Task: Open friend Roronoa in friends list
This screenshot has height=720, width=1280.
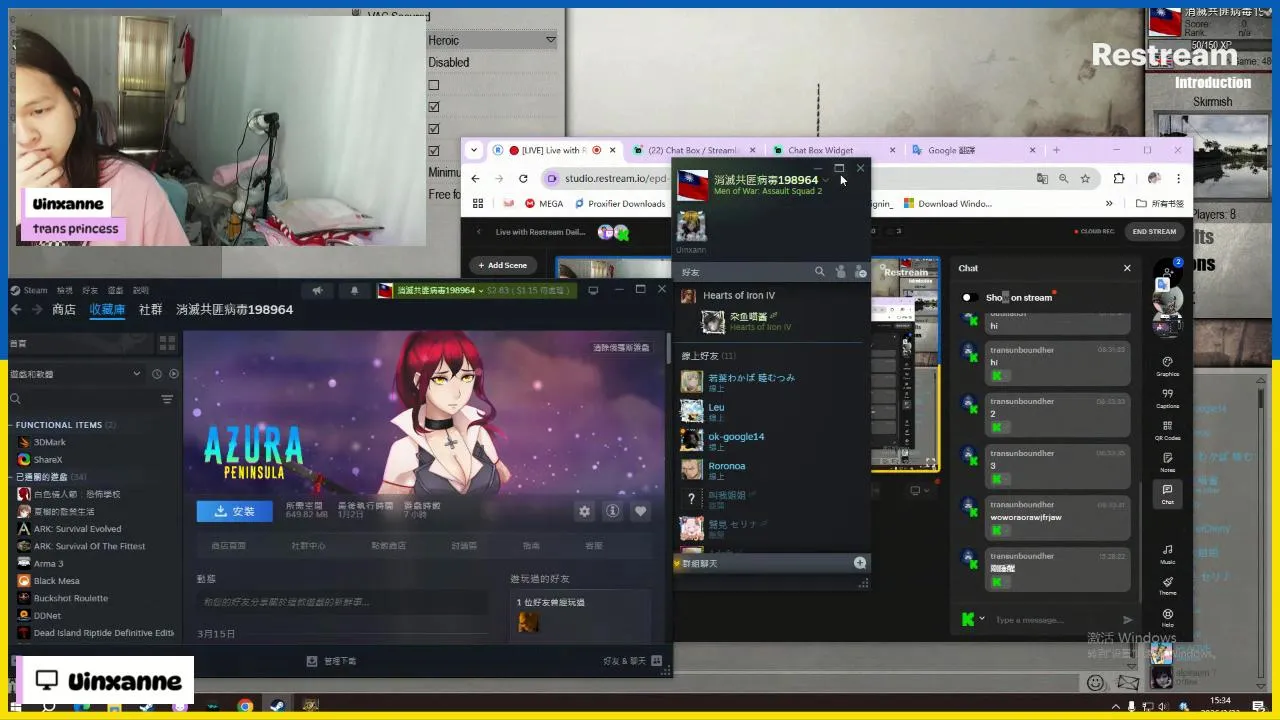Action: tap(727, 468)
